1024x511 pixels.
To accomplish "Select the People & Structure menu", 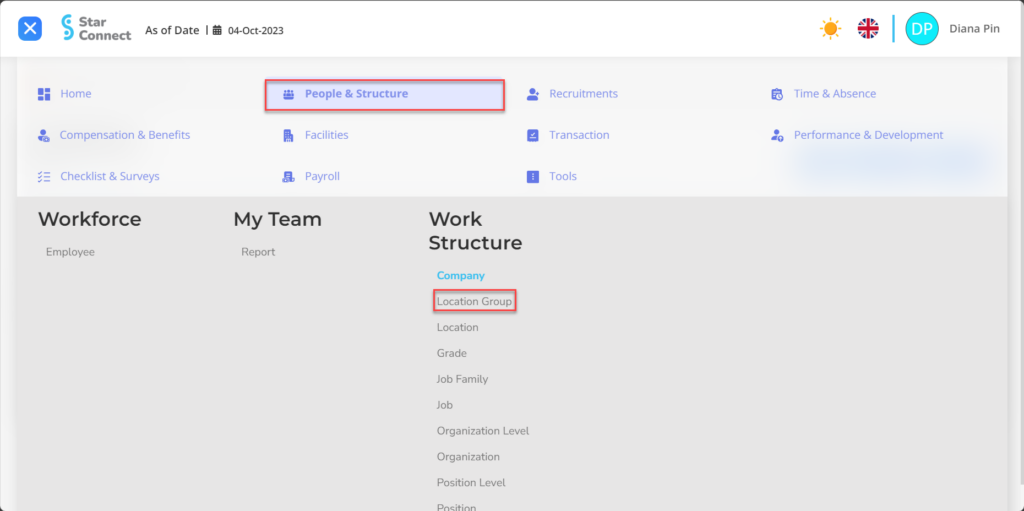I will point(385,95).
